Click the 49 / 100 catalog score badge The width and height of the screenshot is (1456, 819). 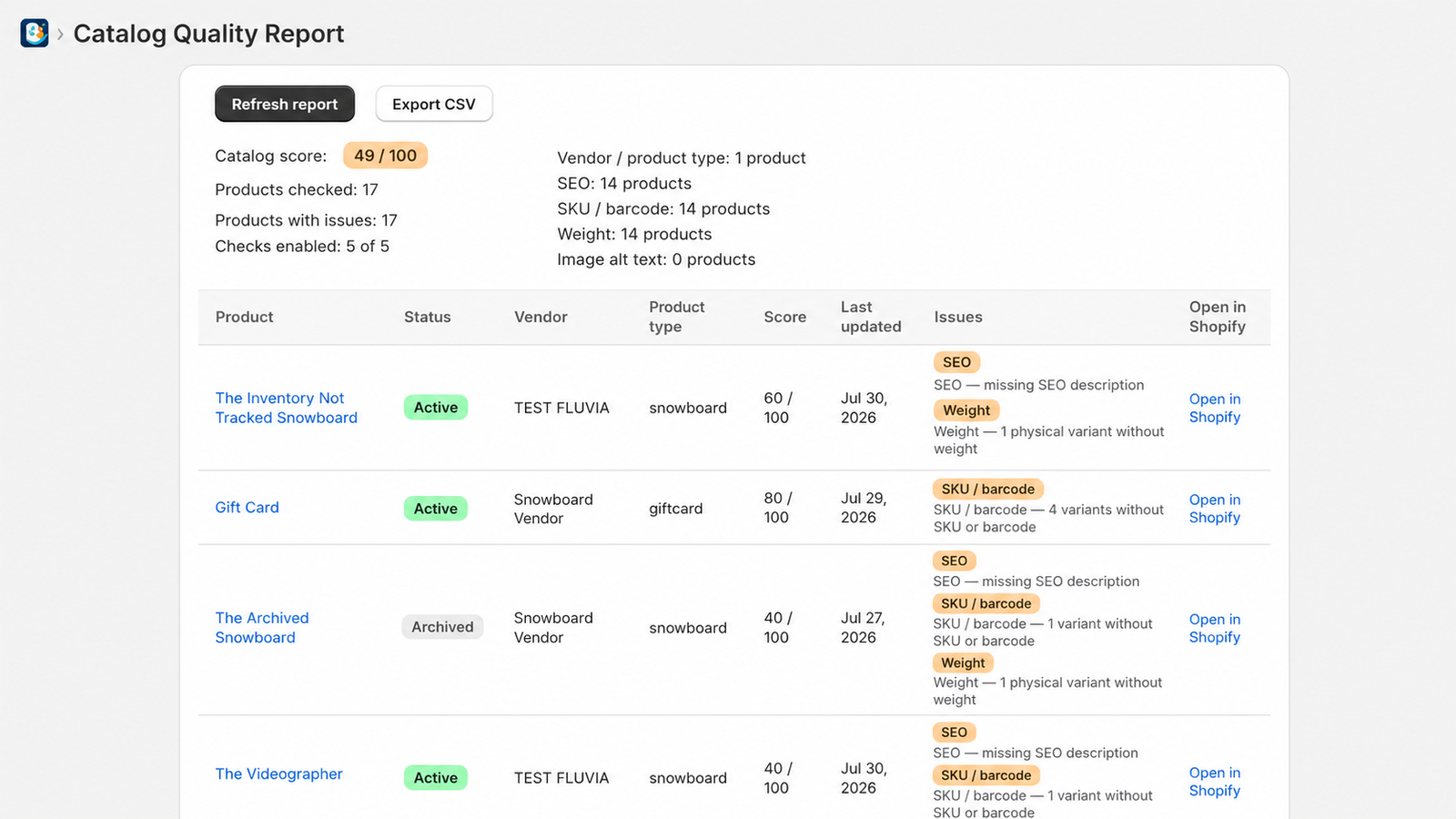click(x=385, y=156)
